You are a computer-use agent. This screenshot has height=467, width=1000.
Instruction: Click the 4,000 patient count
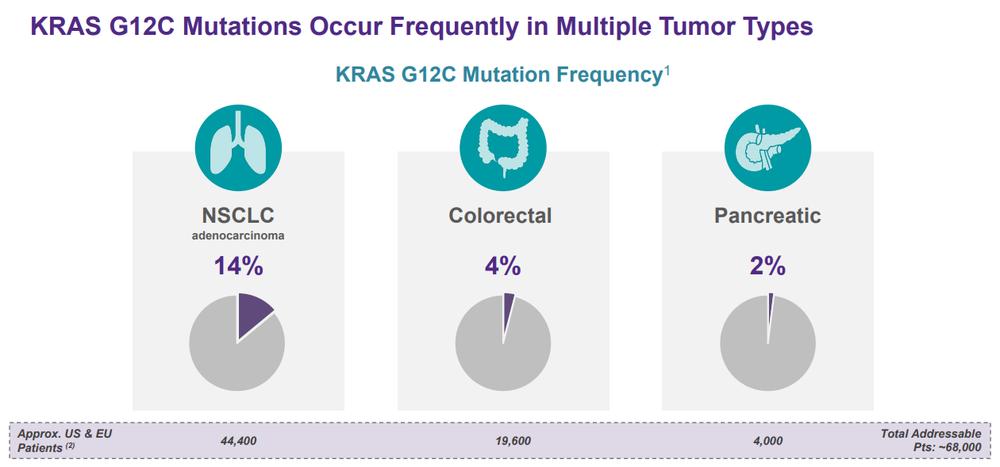point(768,441)
